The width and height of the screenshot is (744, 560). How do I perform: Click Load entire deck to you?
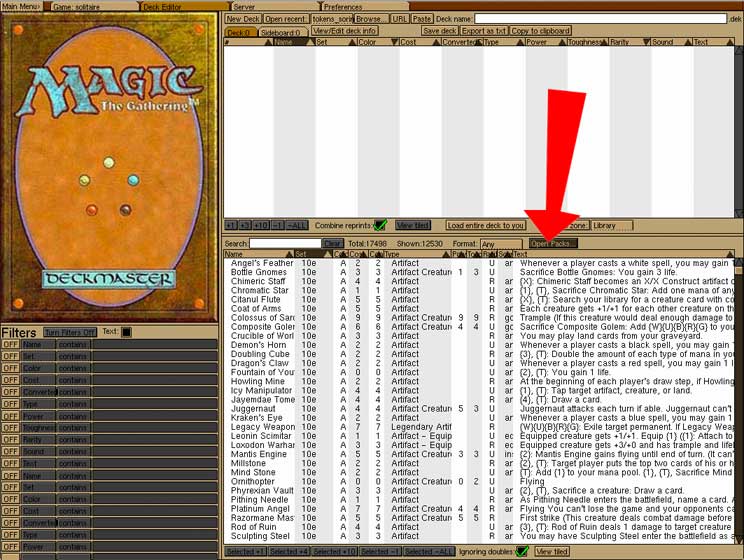coord(485,225)
